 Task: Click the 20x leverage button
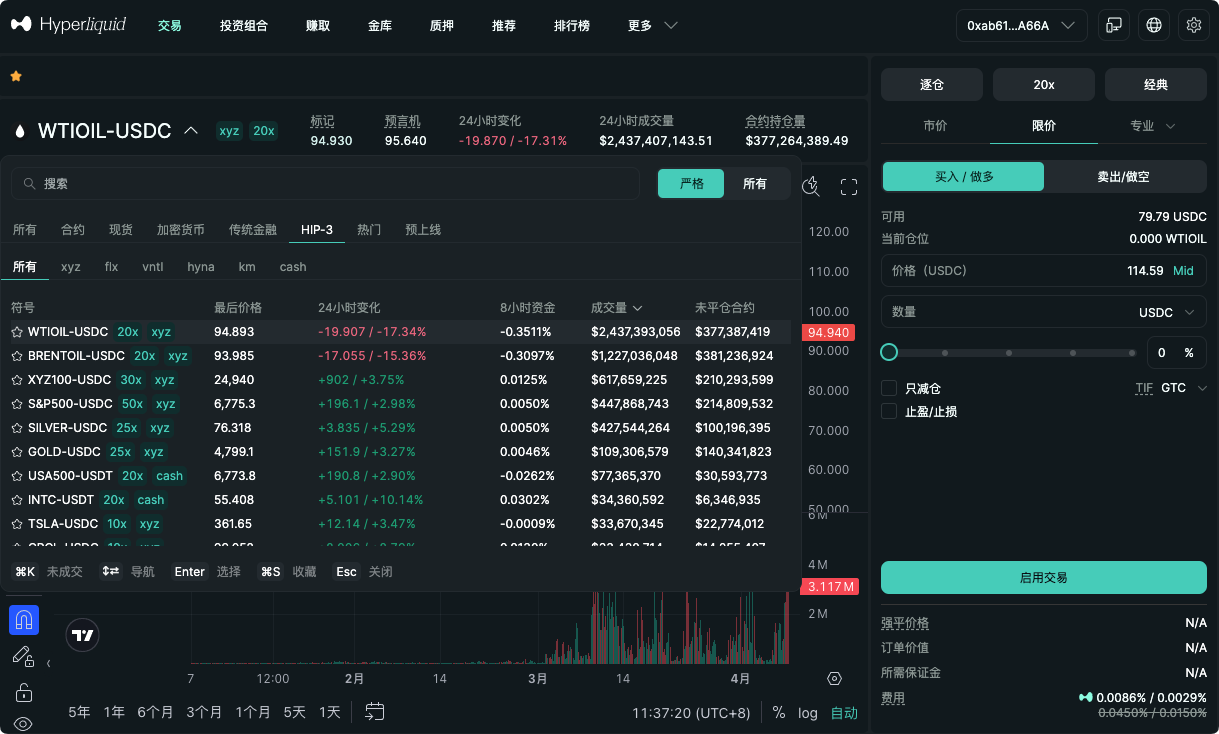click(x=1043, y=85)
